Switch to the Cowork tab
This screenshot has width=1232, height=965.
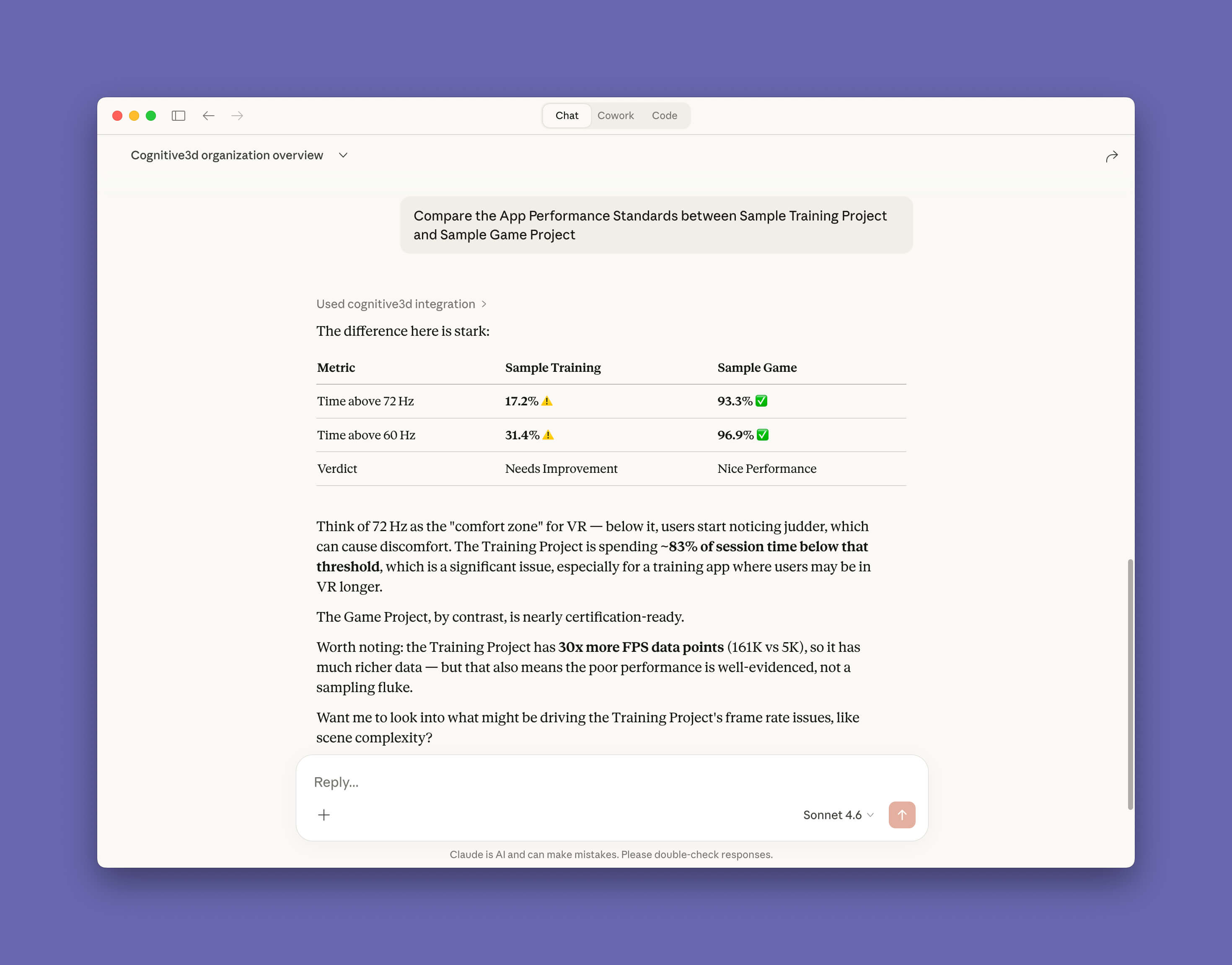(616, 116)
